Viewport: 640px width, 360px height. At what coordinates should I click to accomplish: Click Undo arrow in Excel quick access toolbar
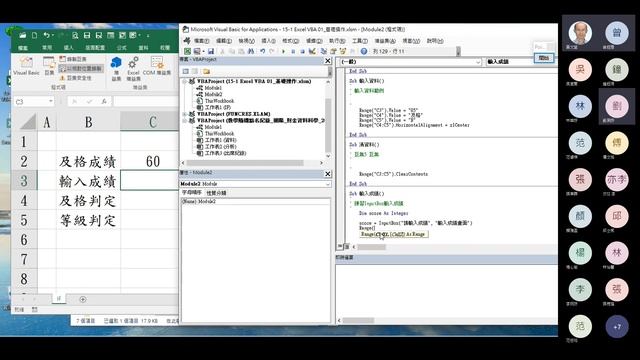(x=46, y=36)
